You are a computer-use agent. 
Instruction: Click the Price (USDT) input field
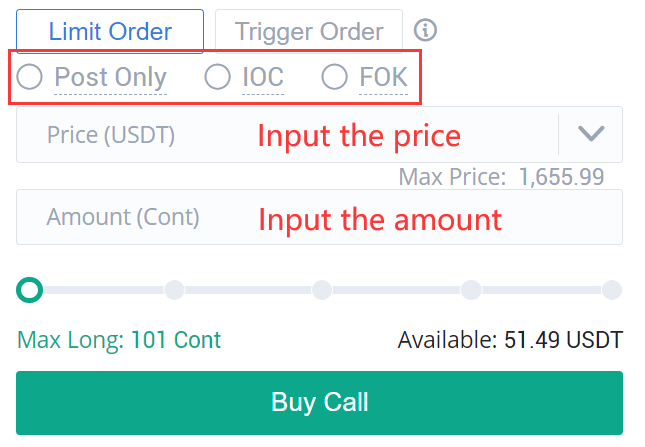tap(319, 134)
